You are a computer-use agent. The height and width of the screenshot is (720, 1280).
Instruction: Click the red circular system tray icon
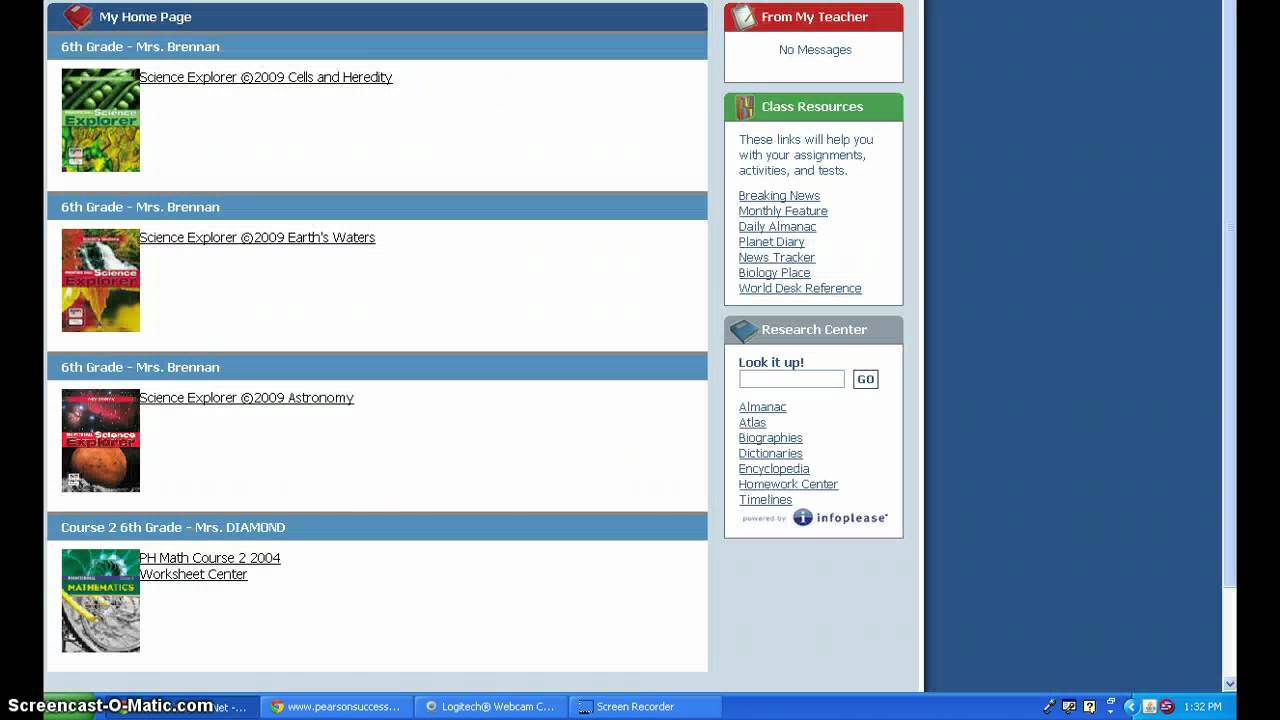coord(1166,706)
